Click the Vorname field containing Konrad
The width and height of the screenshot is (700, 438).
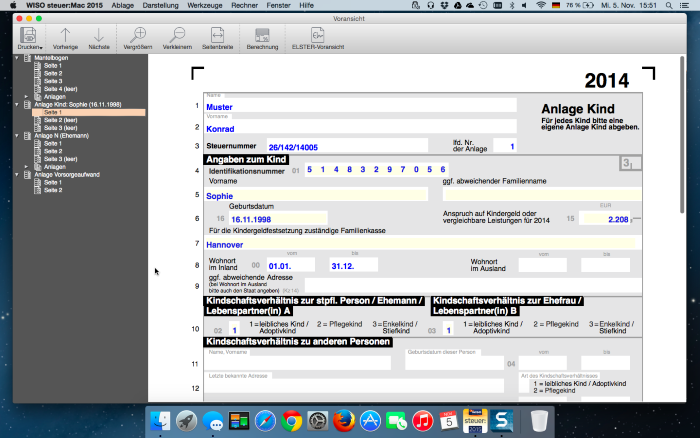pyautogui.click(x=360, y=127)
